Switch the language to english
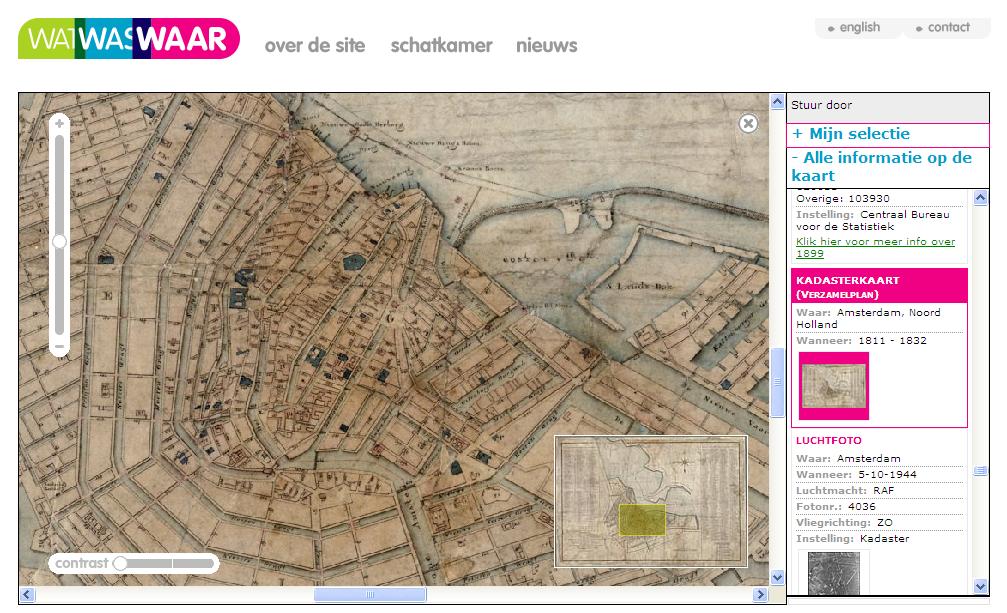 [859, 28]
